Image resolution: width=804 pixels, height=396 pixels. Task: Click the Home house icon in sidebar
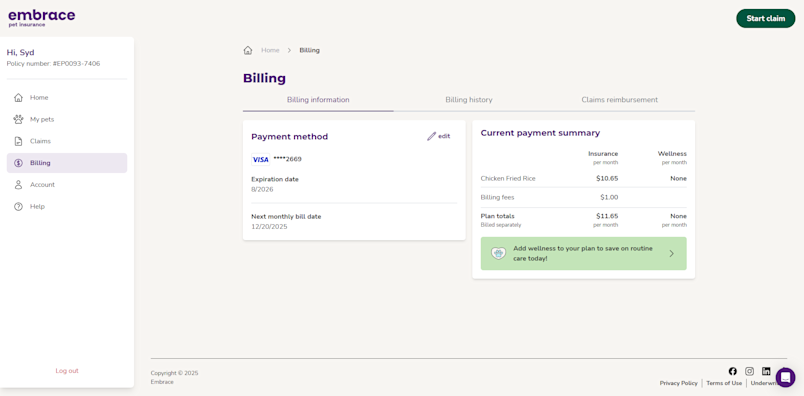tap(18, 97)
